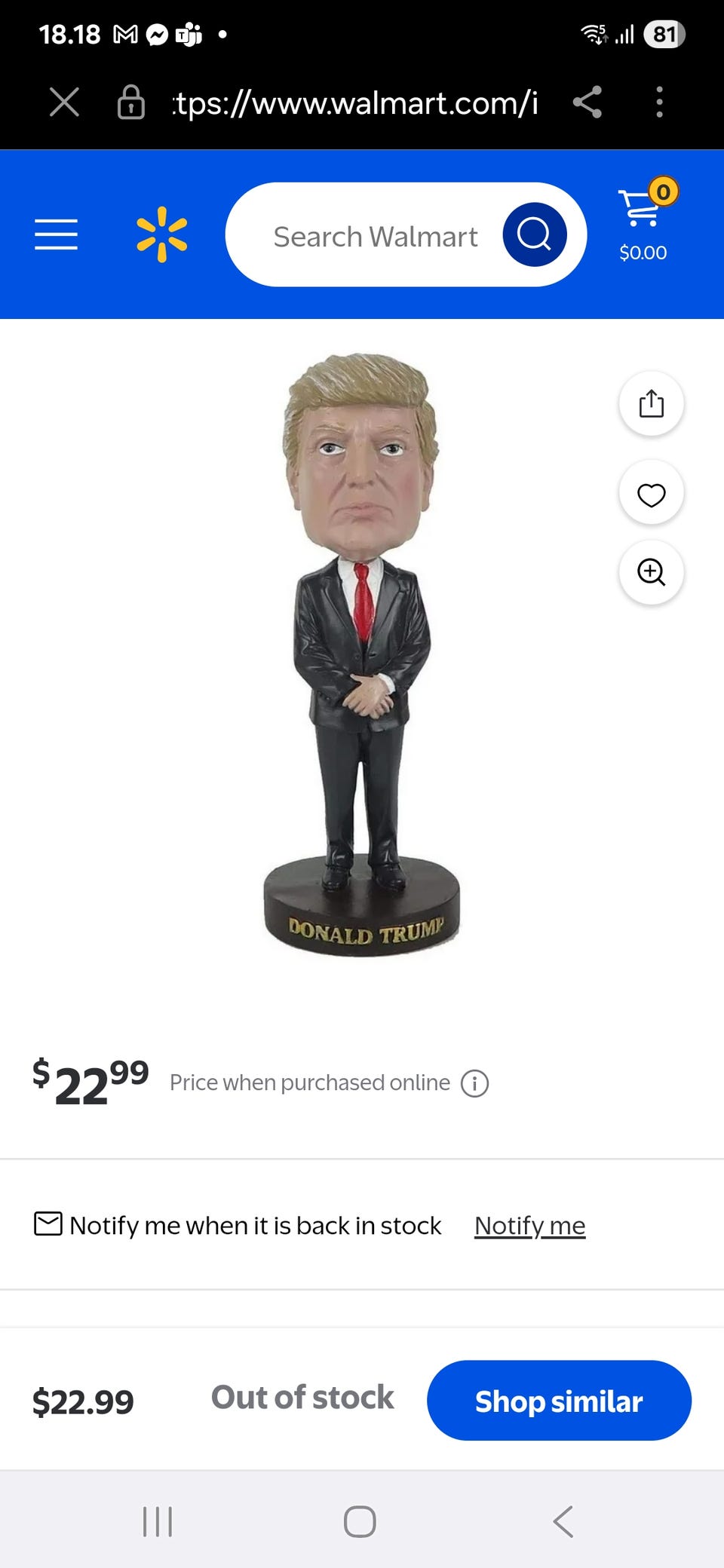Open the Walmart hamburger menu
Image resolution: width=724 pixels, height=1568 pixels.
56,234
